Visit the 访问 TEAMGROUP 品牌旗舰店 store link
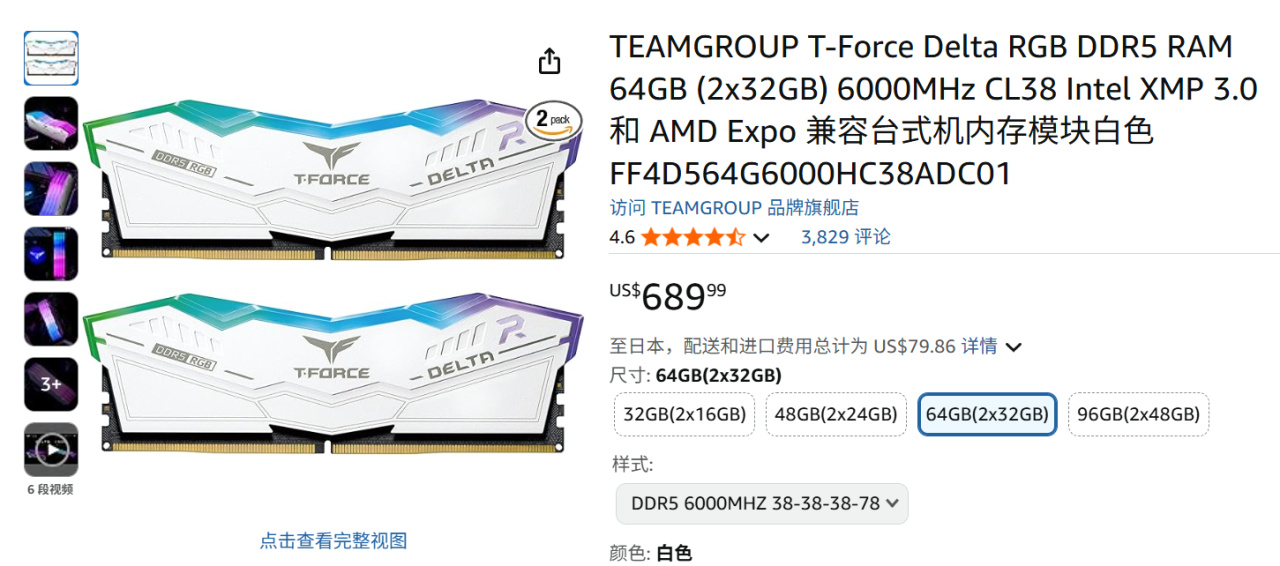The height and width of the screenshot is (566, 1280). 734,208
